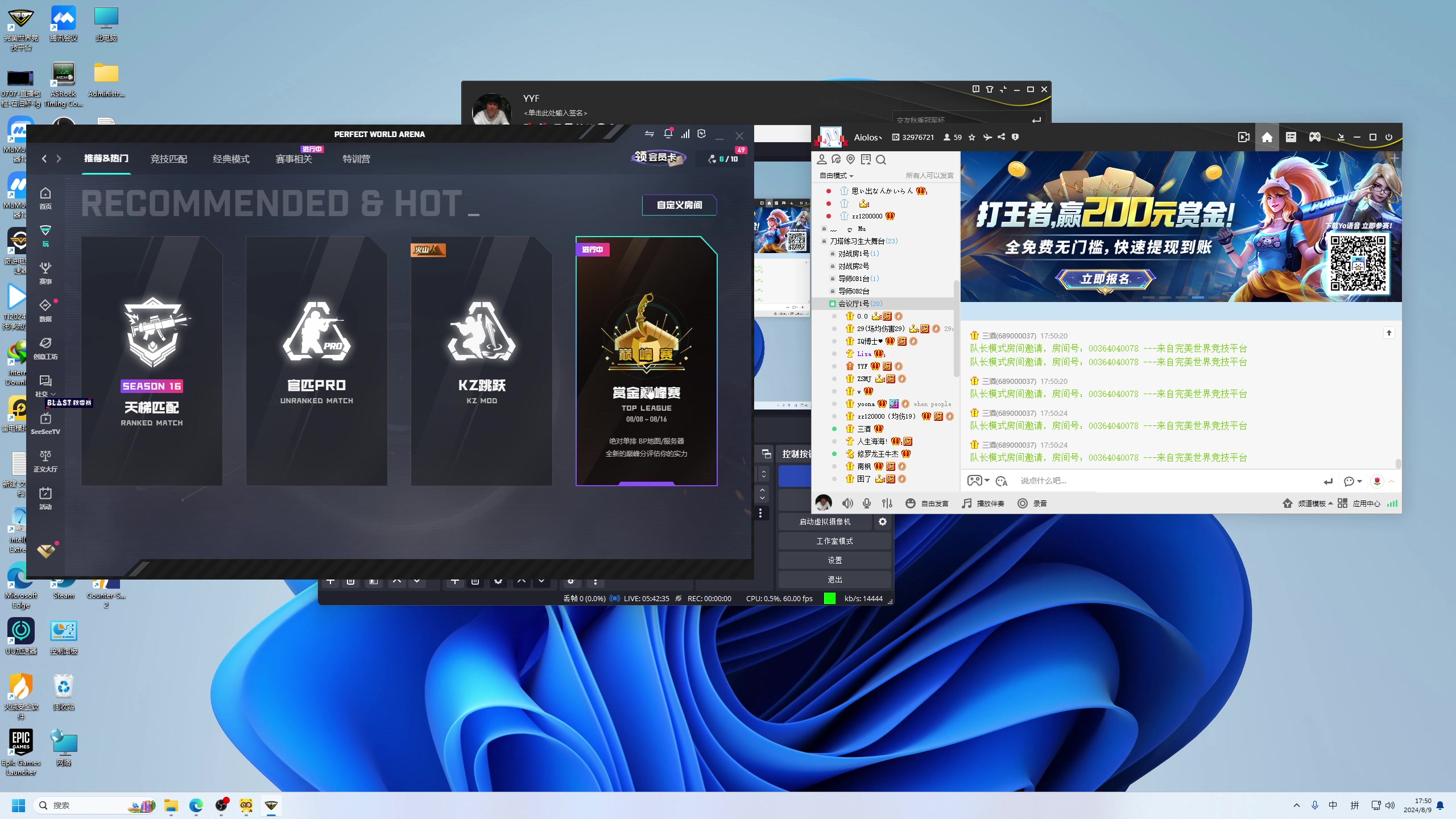Expand the gift panel caret beside tulip
1456x819 pixels.
1392,481
